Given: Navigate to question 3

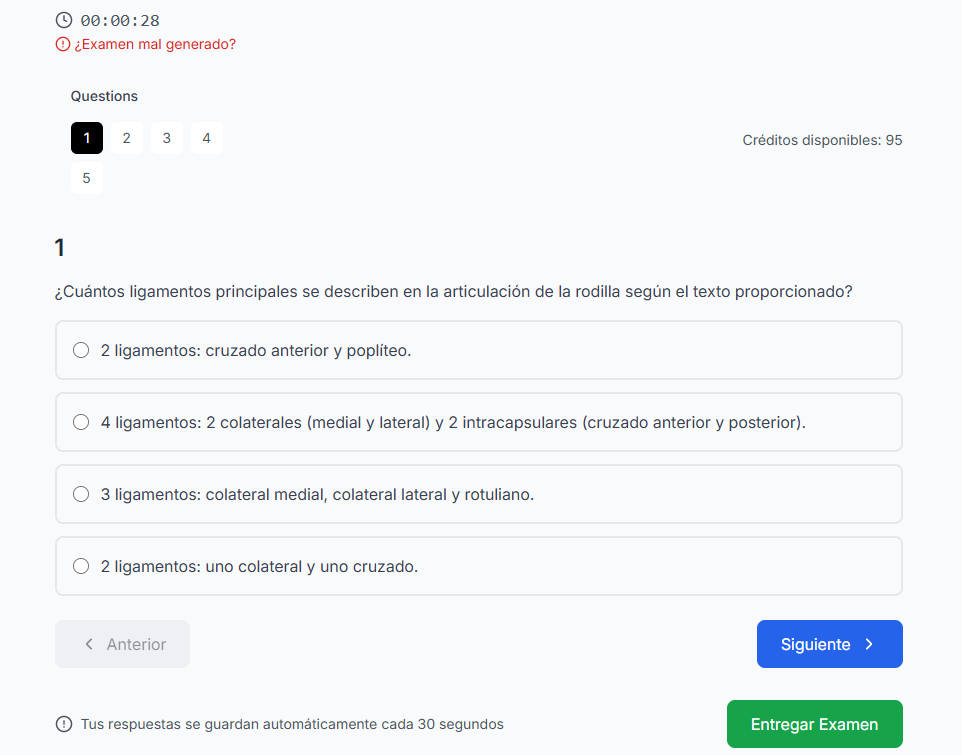Looking at the screenshot, I should [166, 138].
